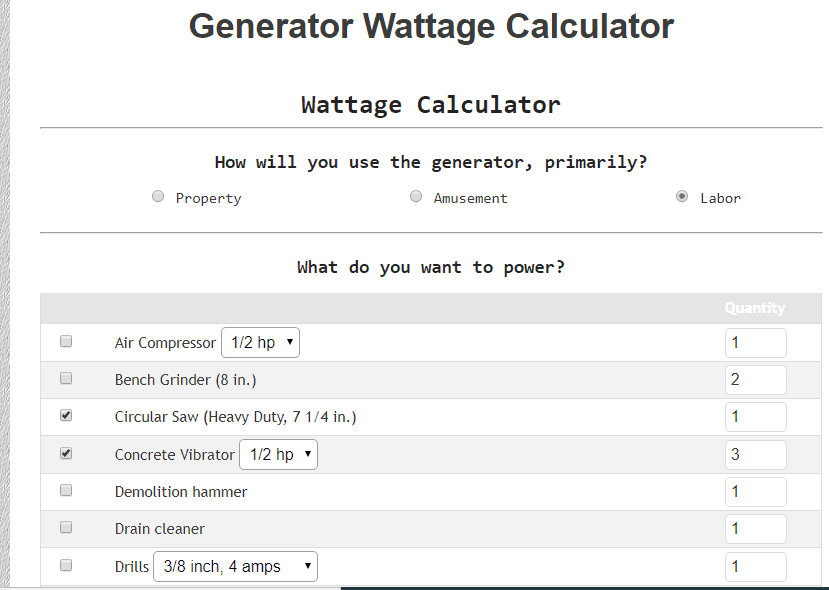Click the 'Generator Wattage Calculator' page title
Screen dimensions: 829x590
(x=431, y=26)
